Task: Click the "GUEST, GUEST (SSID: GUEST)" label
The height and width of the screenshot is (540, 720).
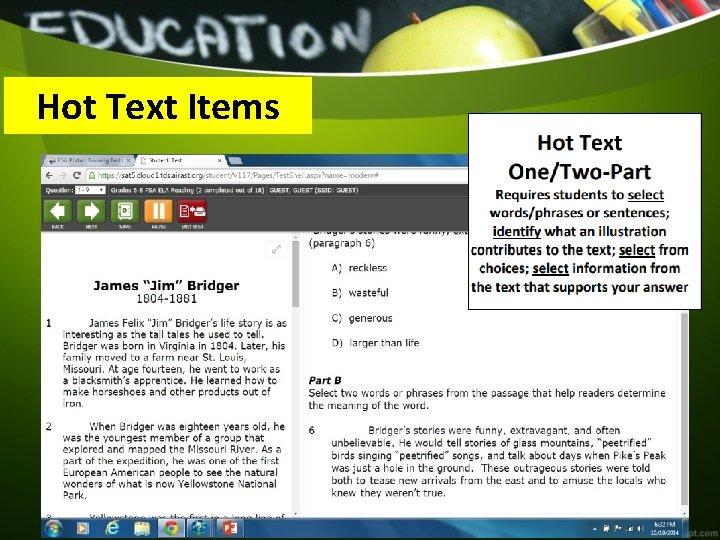Action: point(314,190)
